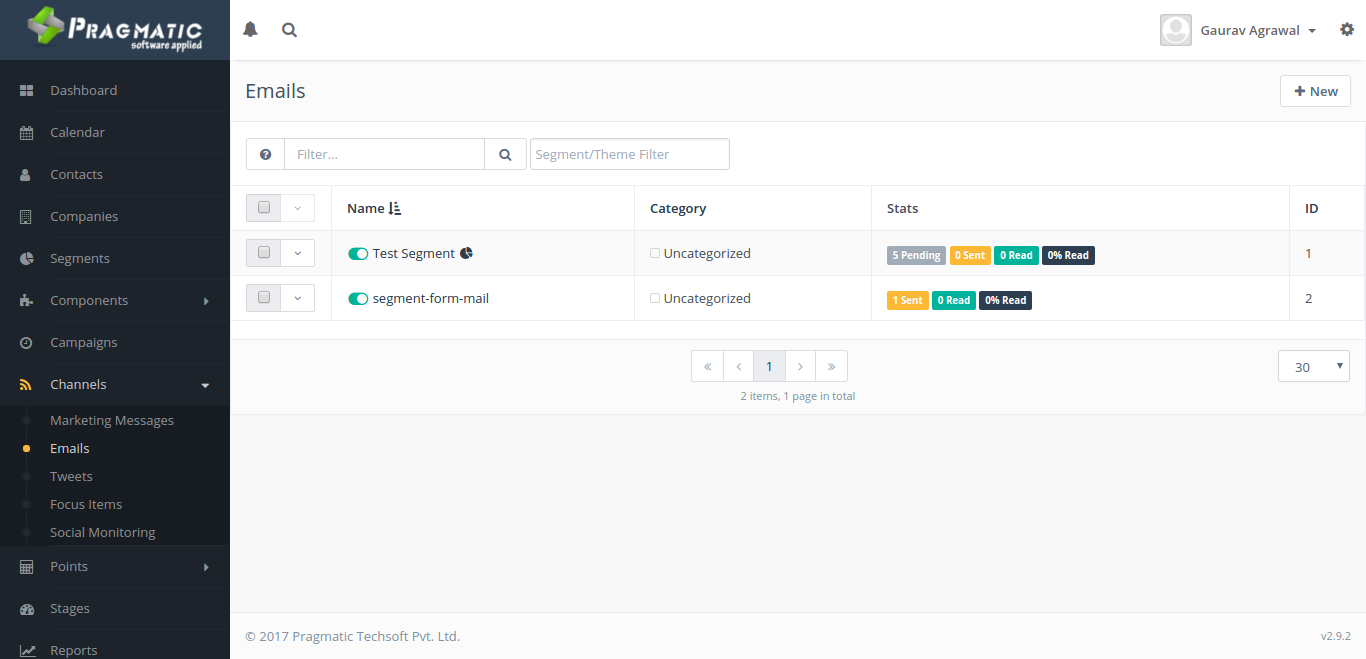This screenshot has width=1366, height=659.
Task: Click the user avatar image
Action: 1176,30
